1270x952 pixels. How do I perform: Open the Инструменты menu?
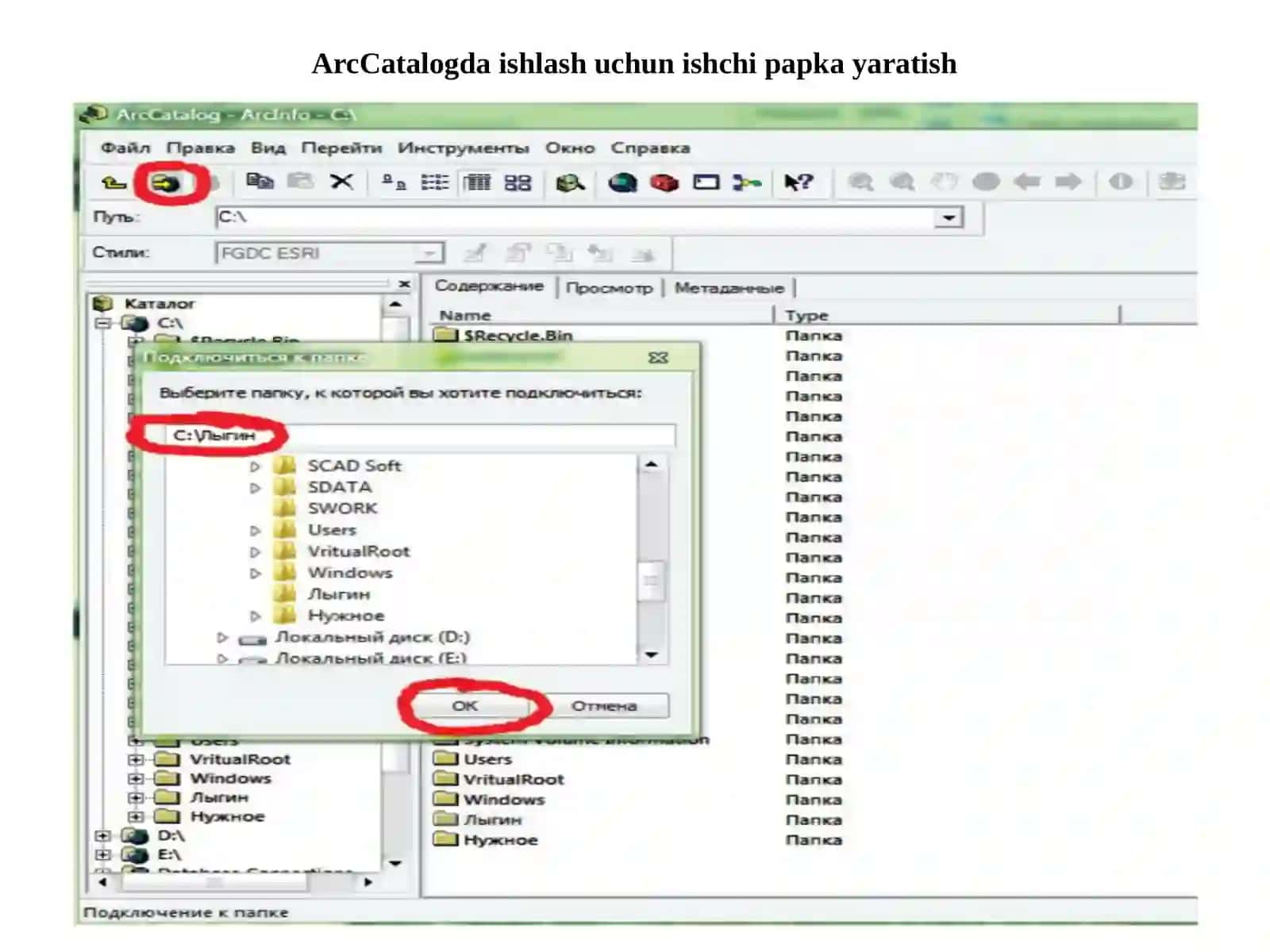(x=463, y=148)
